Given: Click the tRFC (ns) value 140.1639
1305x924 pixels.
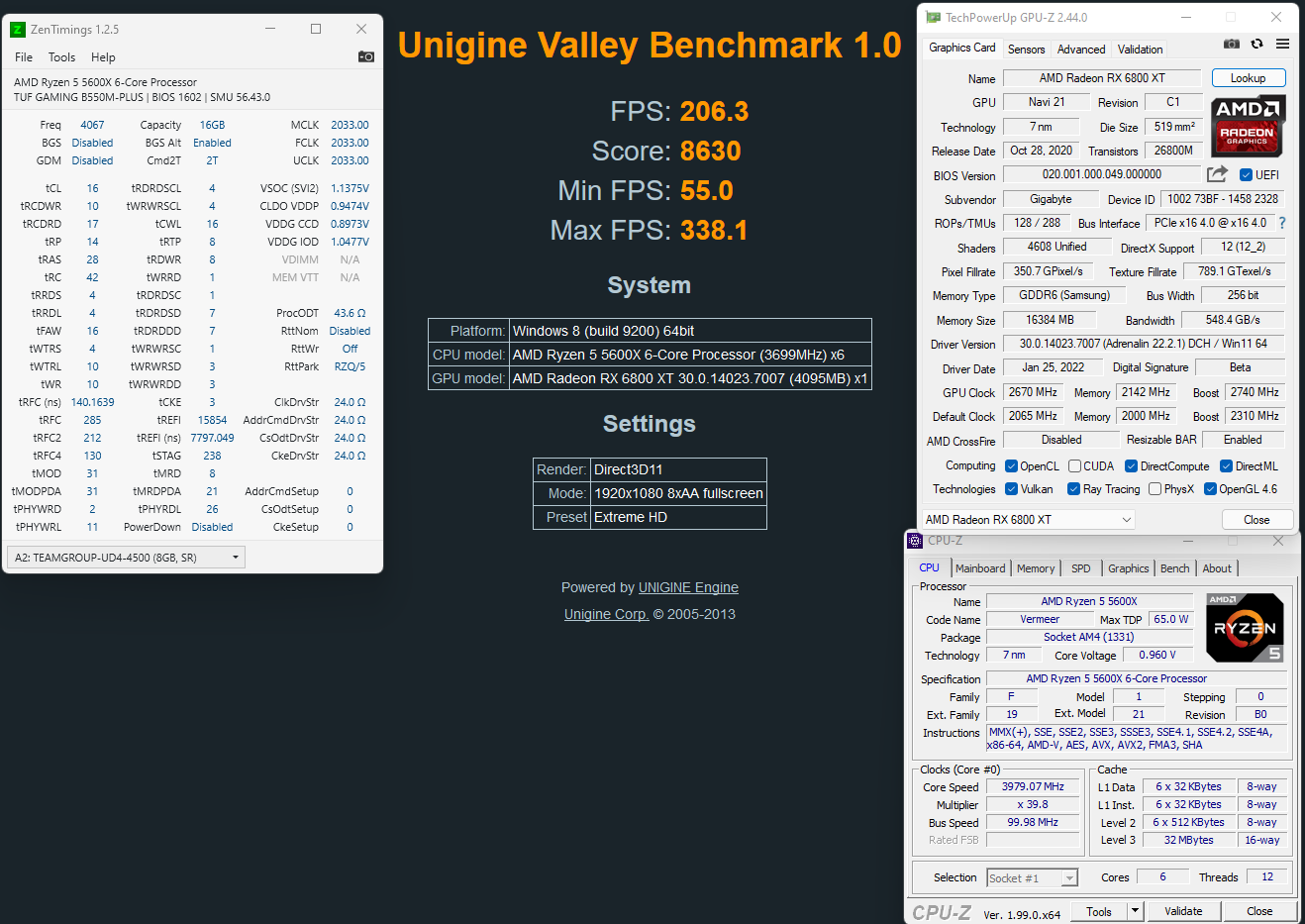Looking at the screenshot, I should click(x=92, y=402).
